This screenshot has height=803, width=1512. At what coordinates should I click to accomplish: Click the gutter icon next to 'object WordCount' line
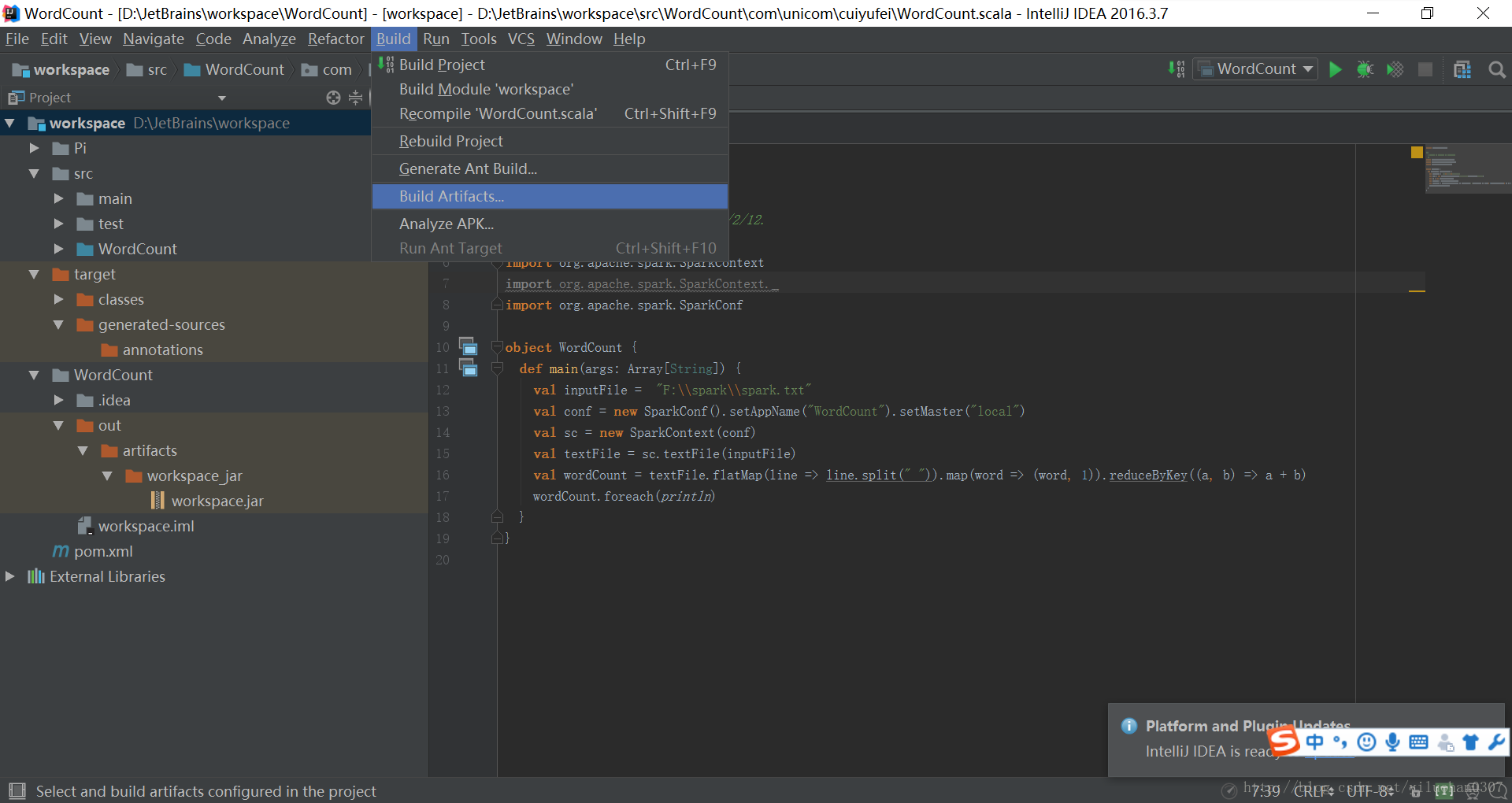tap(469, 346)
